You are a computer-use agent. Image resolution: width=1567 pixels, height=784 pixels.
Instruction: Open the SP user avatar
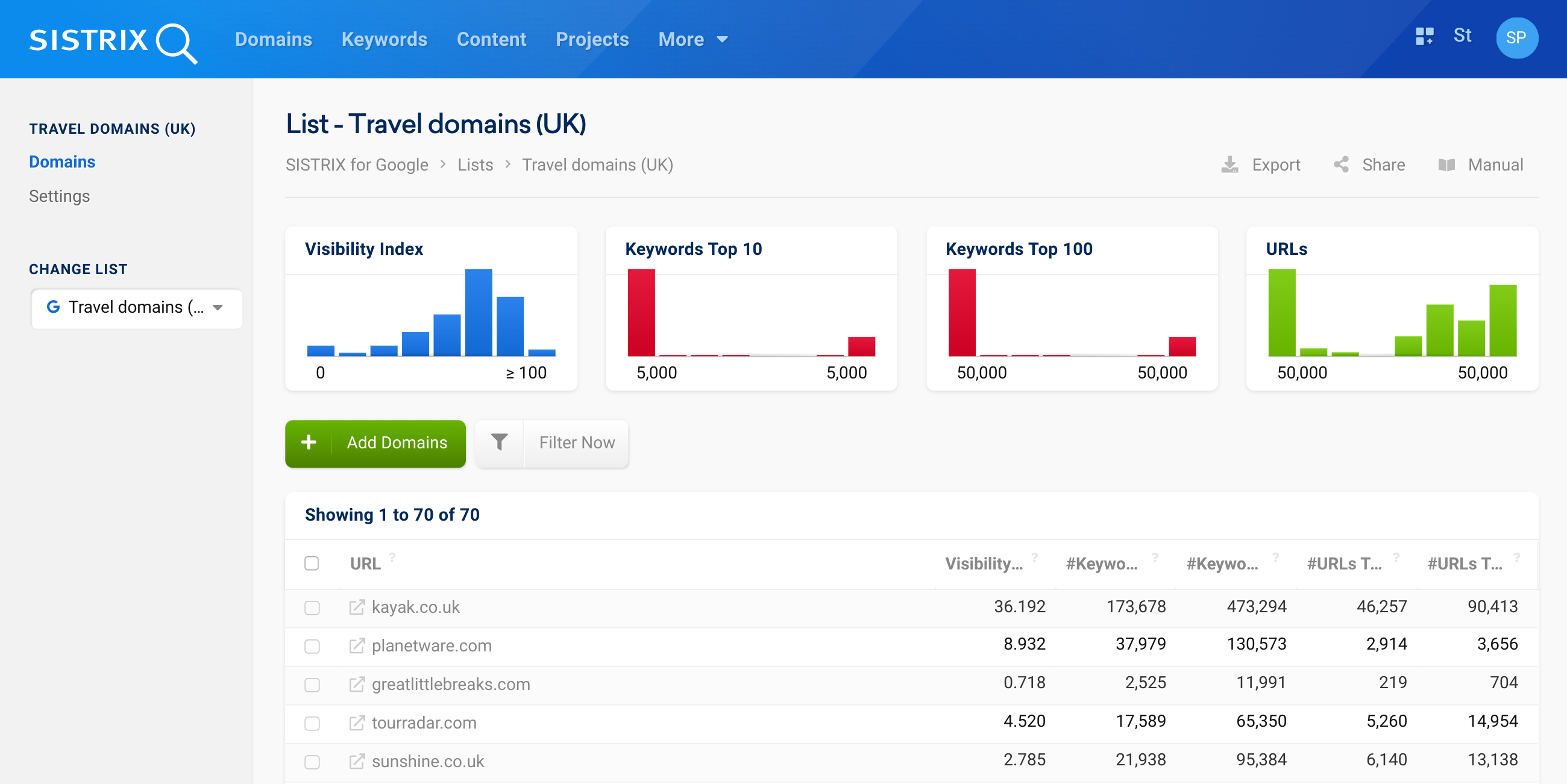click(1516, 38)
